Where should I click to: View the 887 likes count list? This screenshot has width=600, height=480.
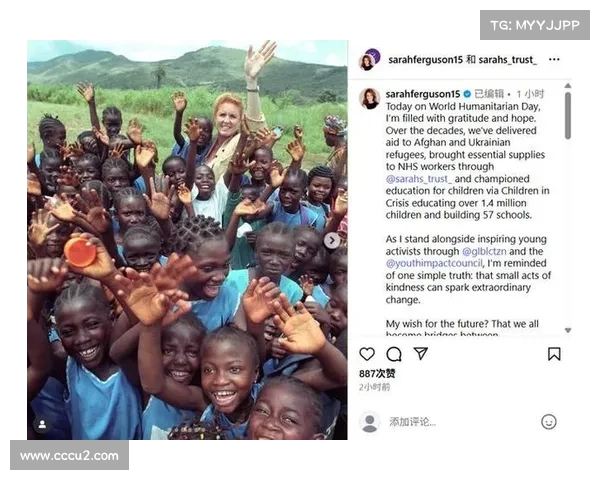(377, 374)
